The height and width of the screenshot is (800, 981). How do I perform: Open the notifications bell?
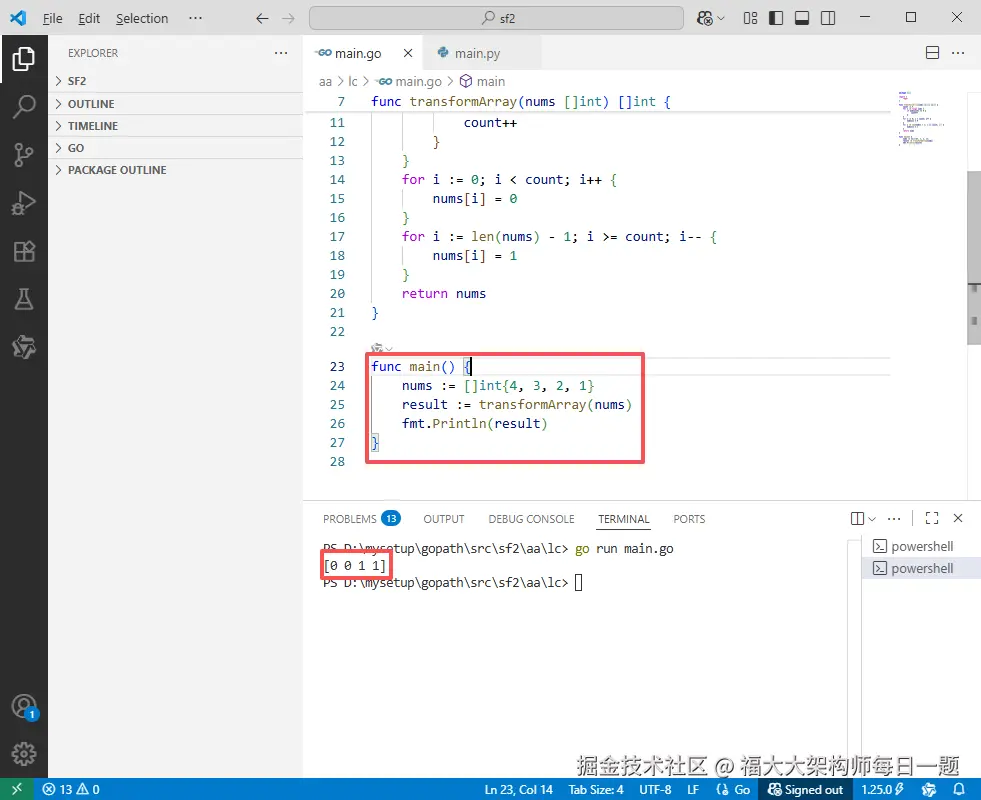pos(958,789)
